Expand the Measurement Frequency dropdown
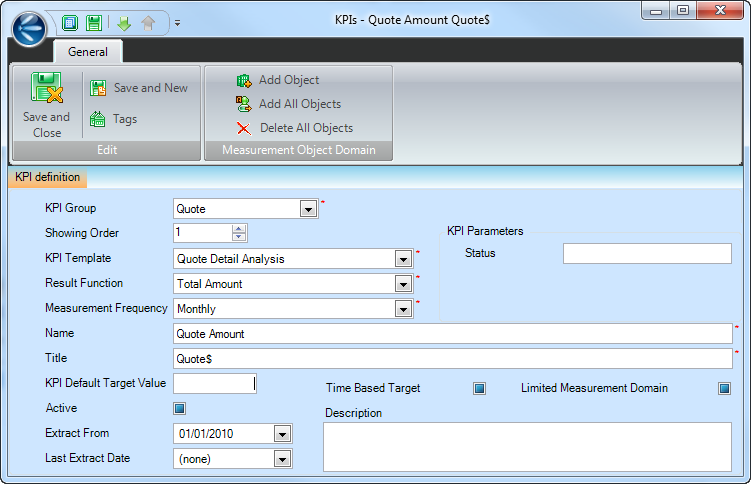The image size is (751, 484). 403,309
